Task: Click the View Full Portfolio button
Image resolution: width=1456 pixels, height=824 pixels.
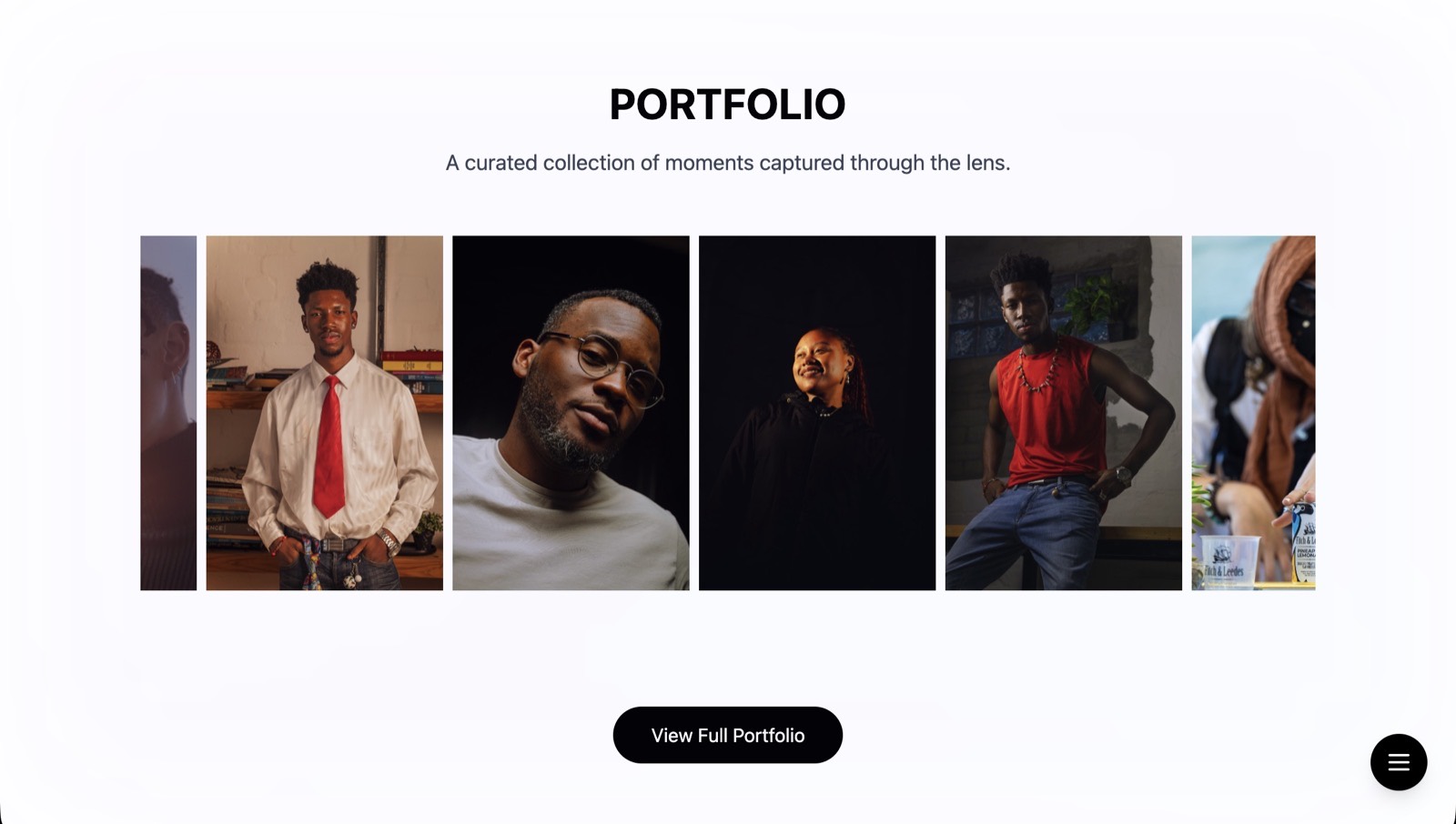Action: (728, 735)
